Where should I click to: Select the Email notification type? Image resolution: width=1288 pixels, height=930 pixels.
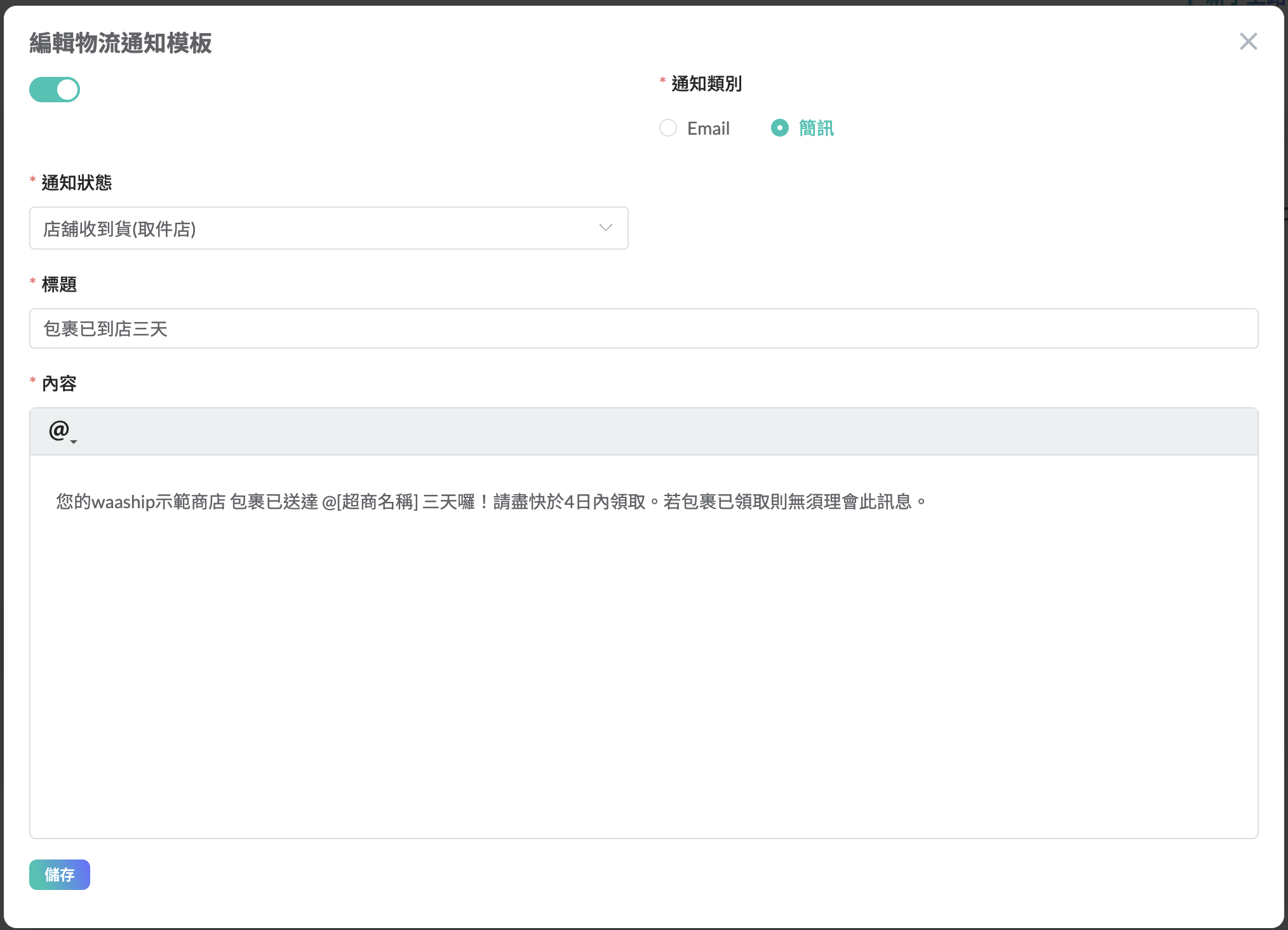tap(668, 128)
